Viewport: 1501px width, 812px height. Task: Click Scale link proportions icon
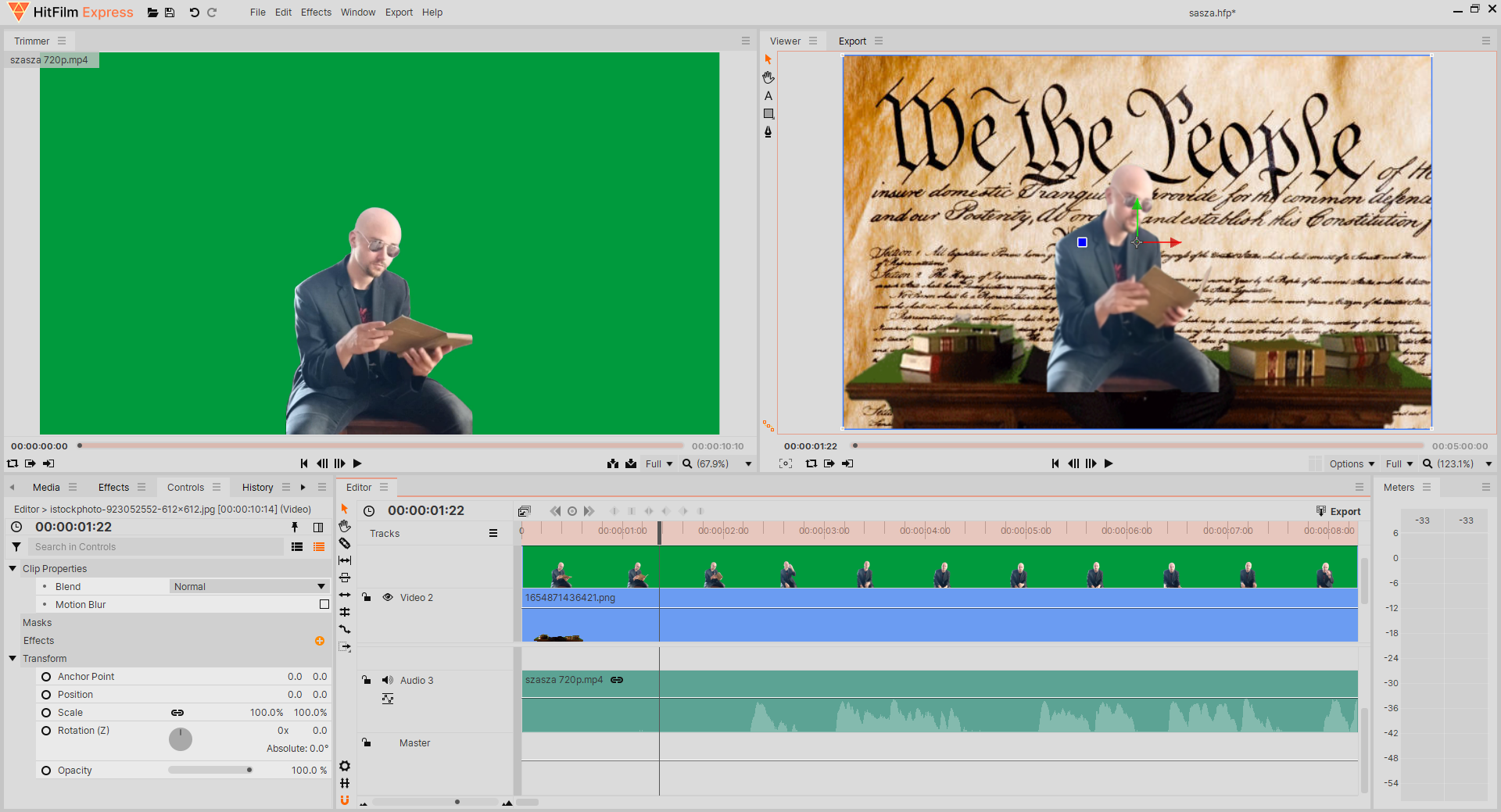click(x=177, y=713)
